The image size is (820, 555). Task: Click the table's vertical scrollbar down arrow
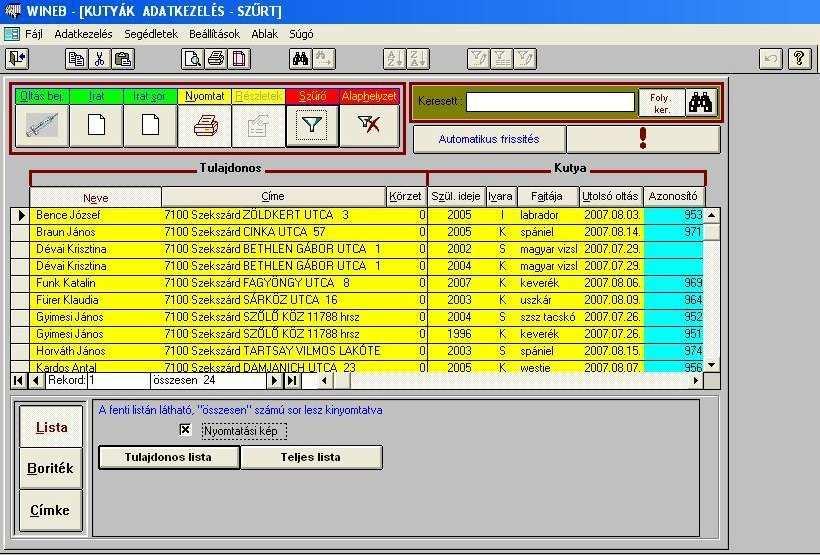(712, 365)
